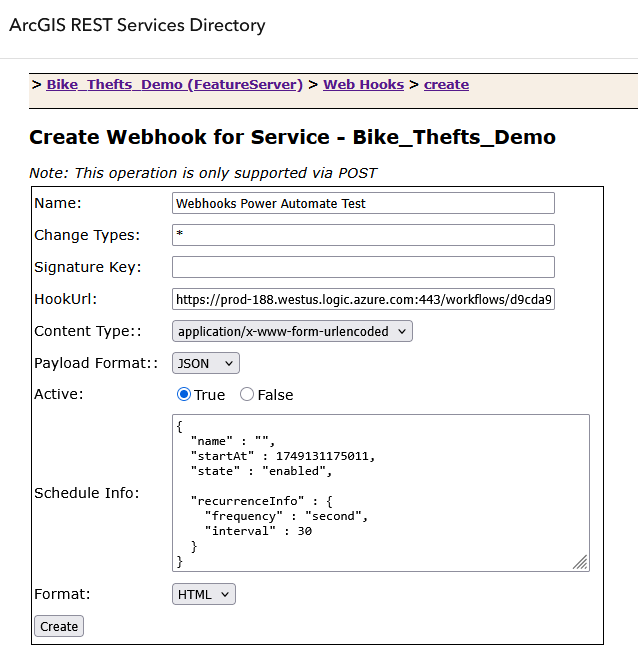Viewport: 638px width, 666px height.
Task: Click the create breadcrumb link
Action: [x=446, y=85]
